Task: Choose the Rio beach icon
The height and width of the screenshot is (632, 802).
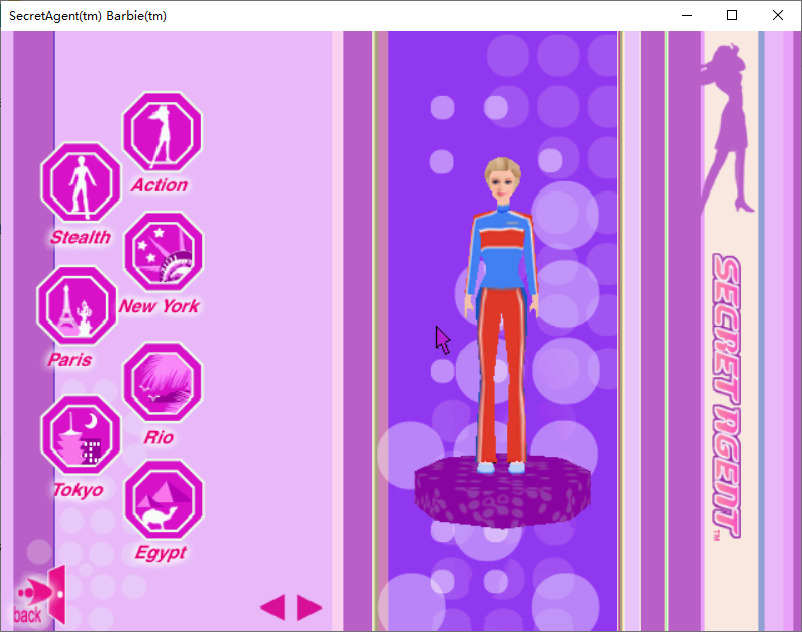Action: coord(163,382)
